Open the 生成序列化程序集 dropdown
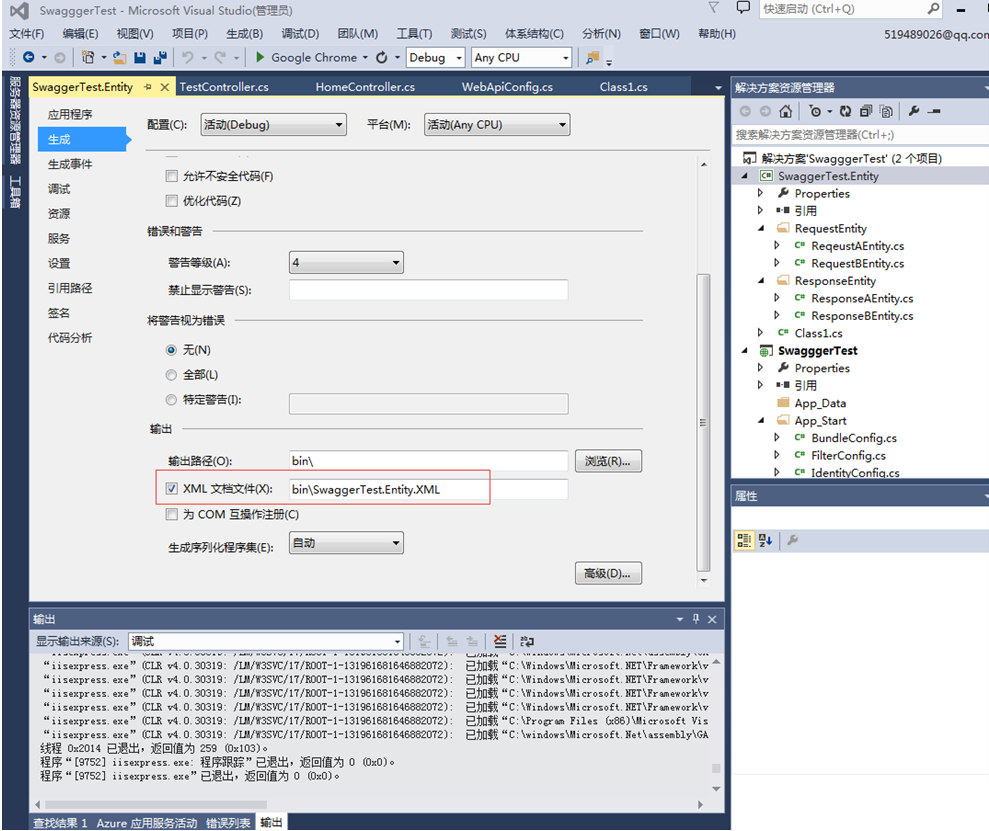The width and height of the screenshot is (989, 831). (x=346, y=543)
